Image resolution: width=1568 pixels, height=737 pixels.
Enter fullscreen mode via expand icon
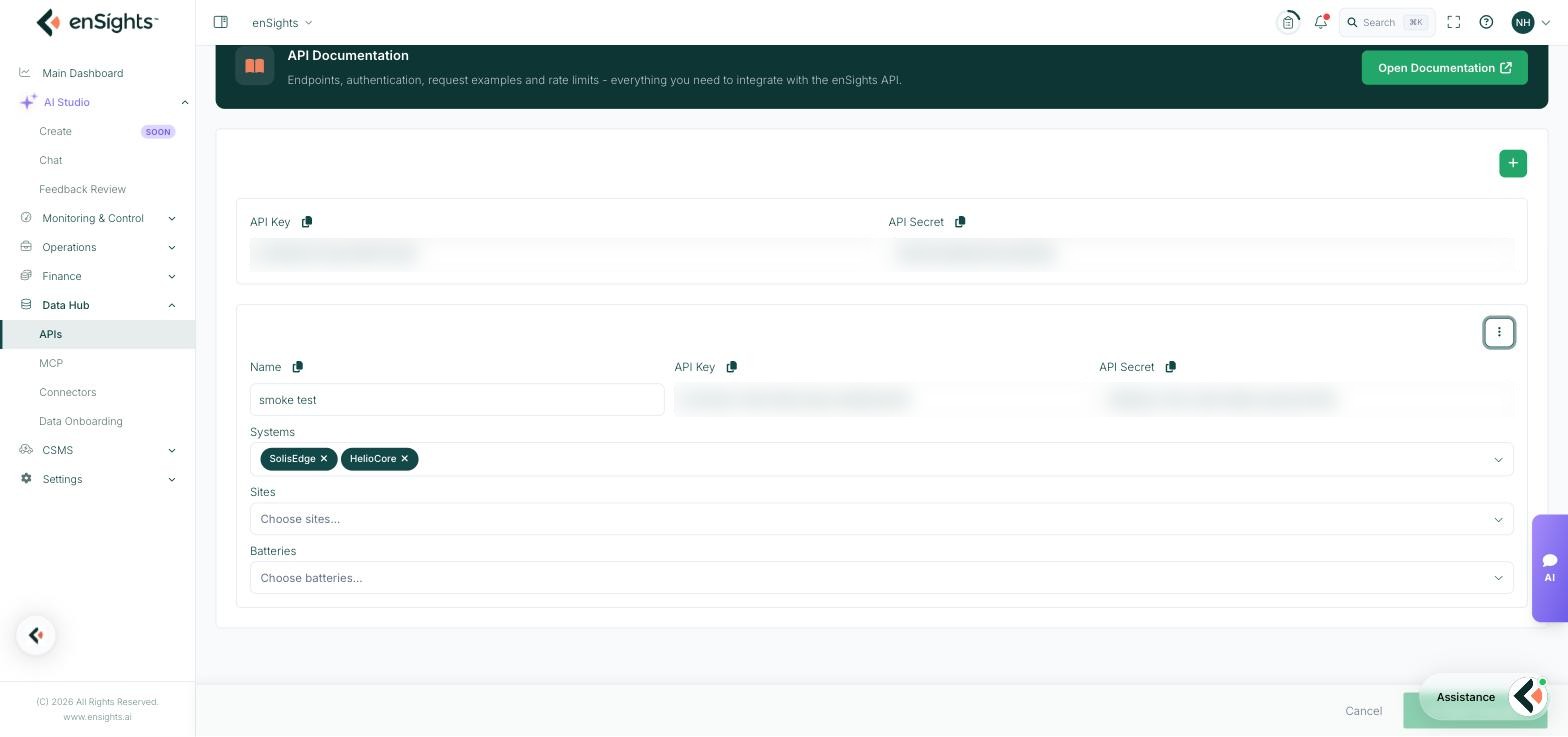(1454, 22)
